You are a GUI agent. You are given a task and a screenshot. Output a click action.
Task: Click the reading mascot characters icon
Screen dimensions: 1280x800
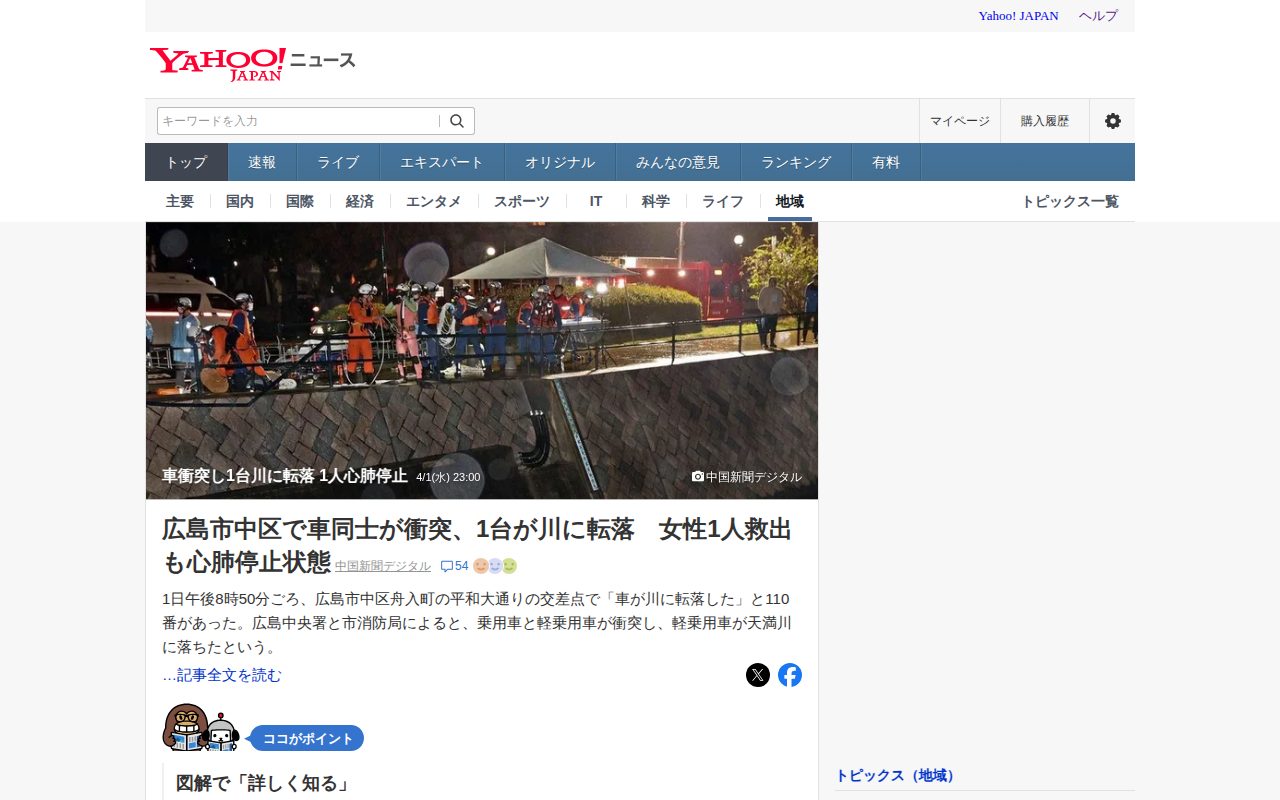pyautogui.click(x=201, y=728)
